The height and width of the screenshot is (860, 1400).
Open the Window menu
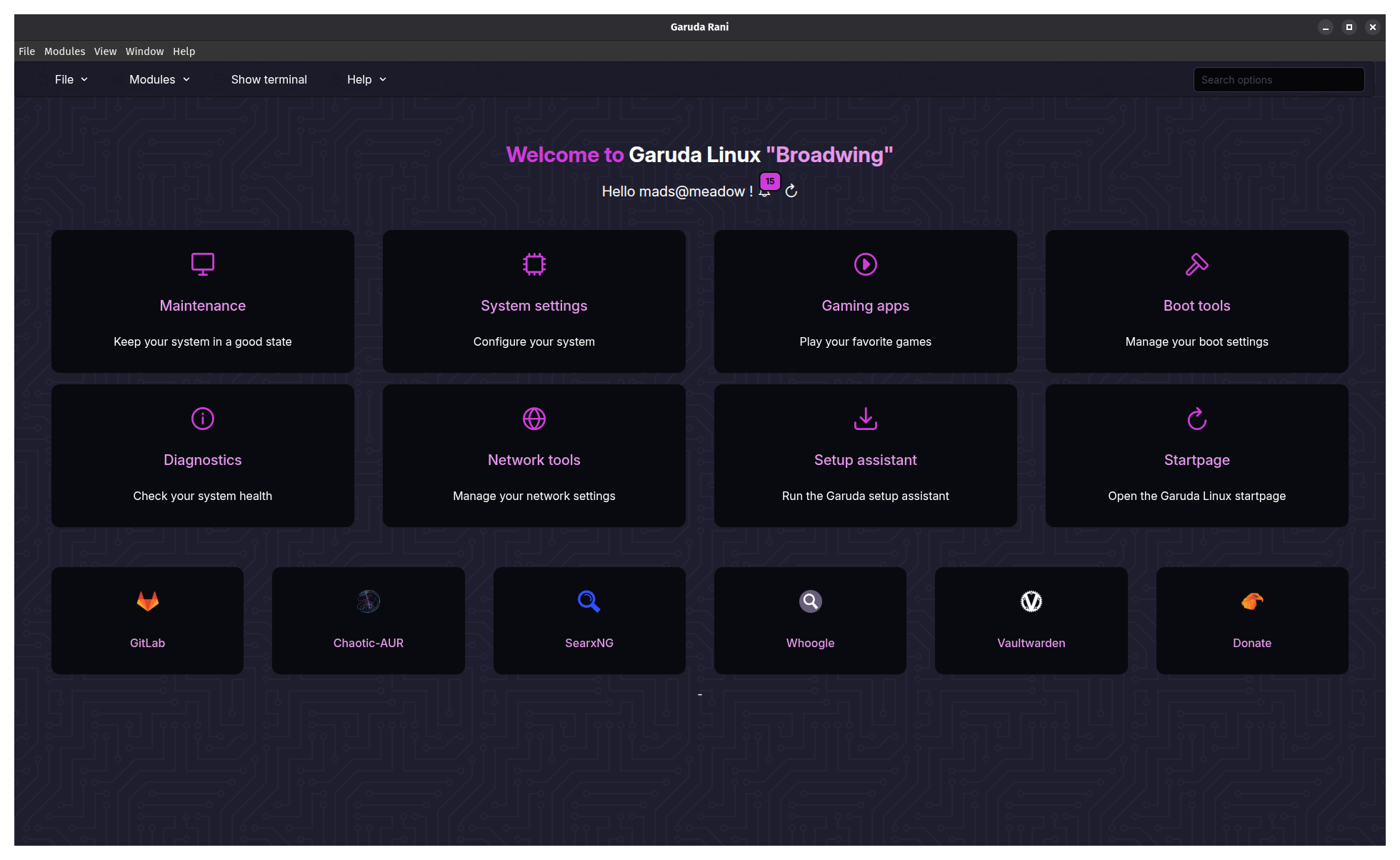point(145,51)
